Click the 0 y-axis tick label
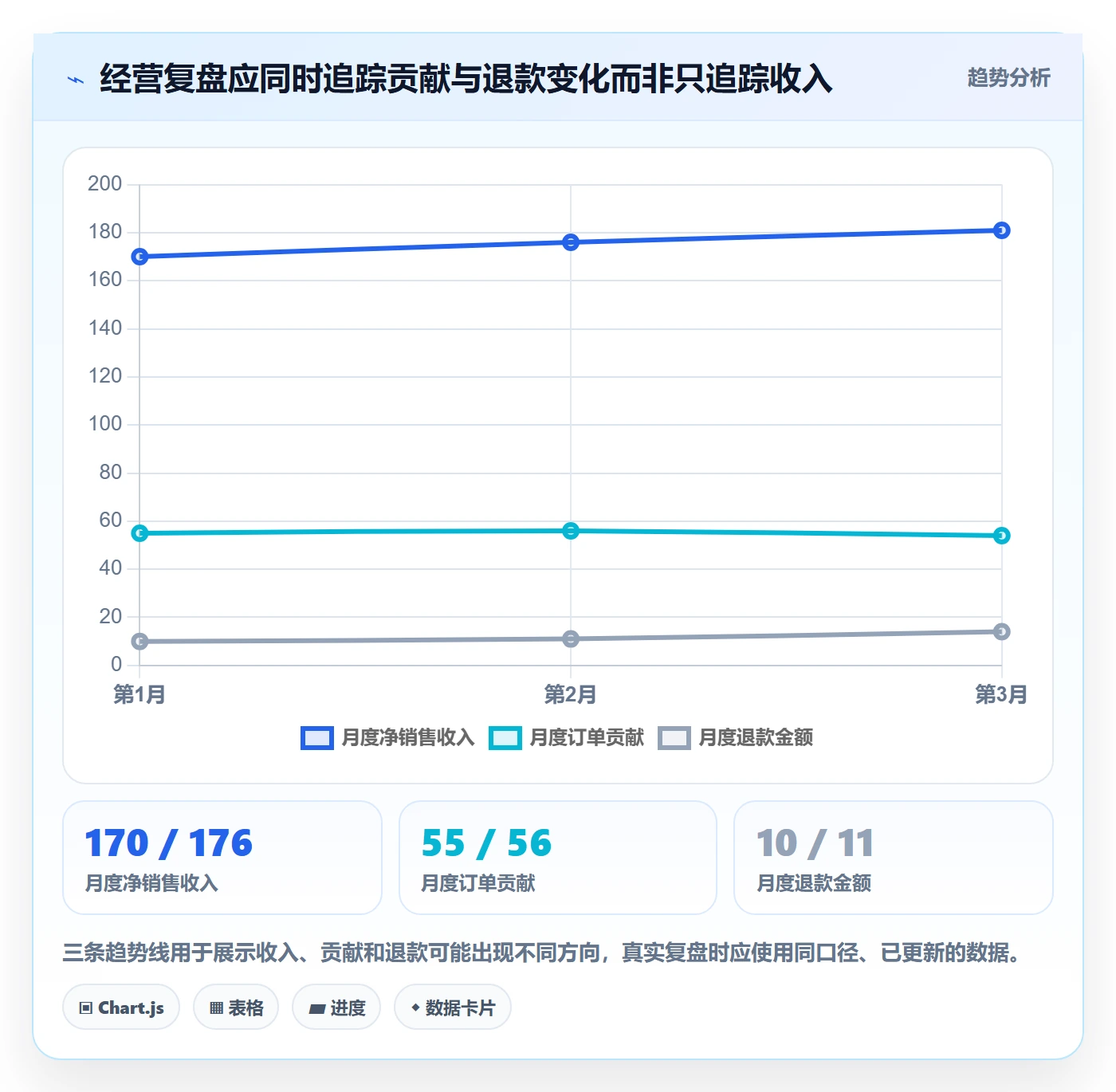Image resolution: width=1116 pixels, height=1092 pixels. [x=116, y=664]
